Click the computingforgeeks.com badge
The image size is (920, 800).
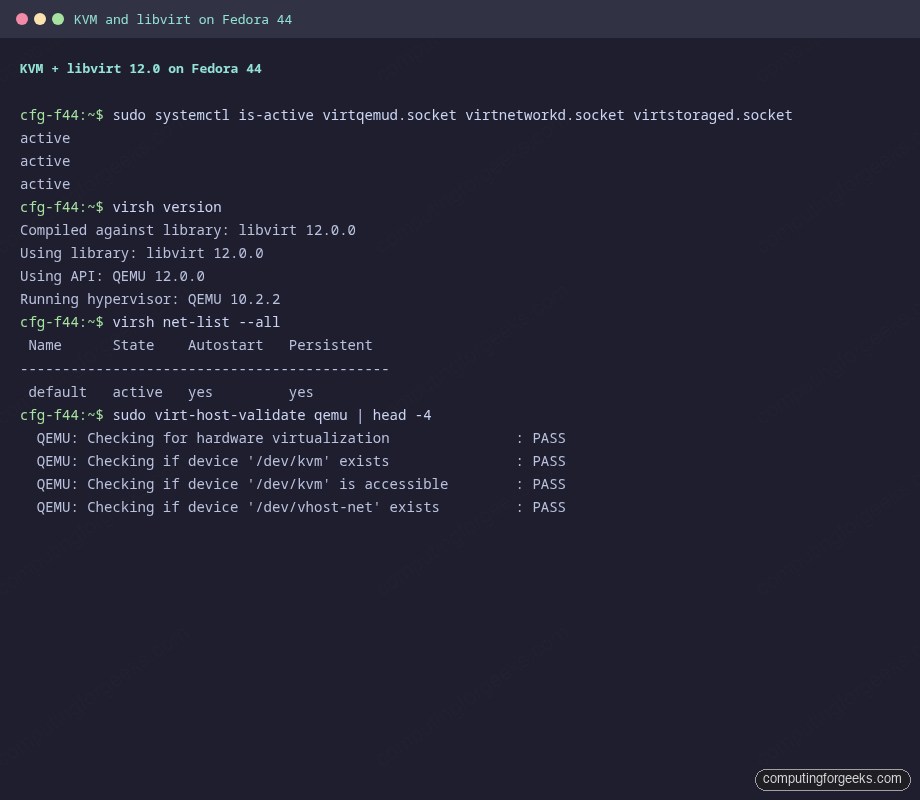tap(832, 779)
